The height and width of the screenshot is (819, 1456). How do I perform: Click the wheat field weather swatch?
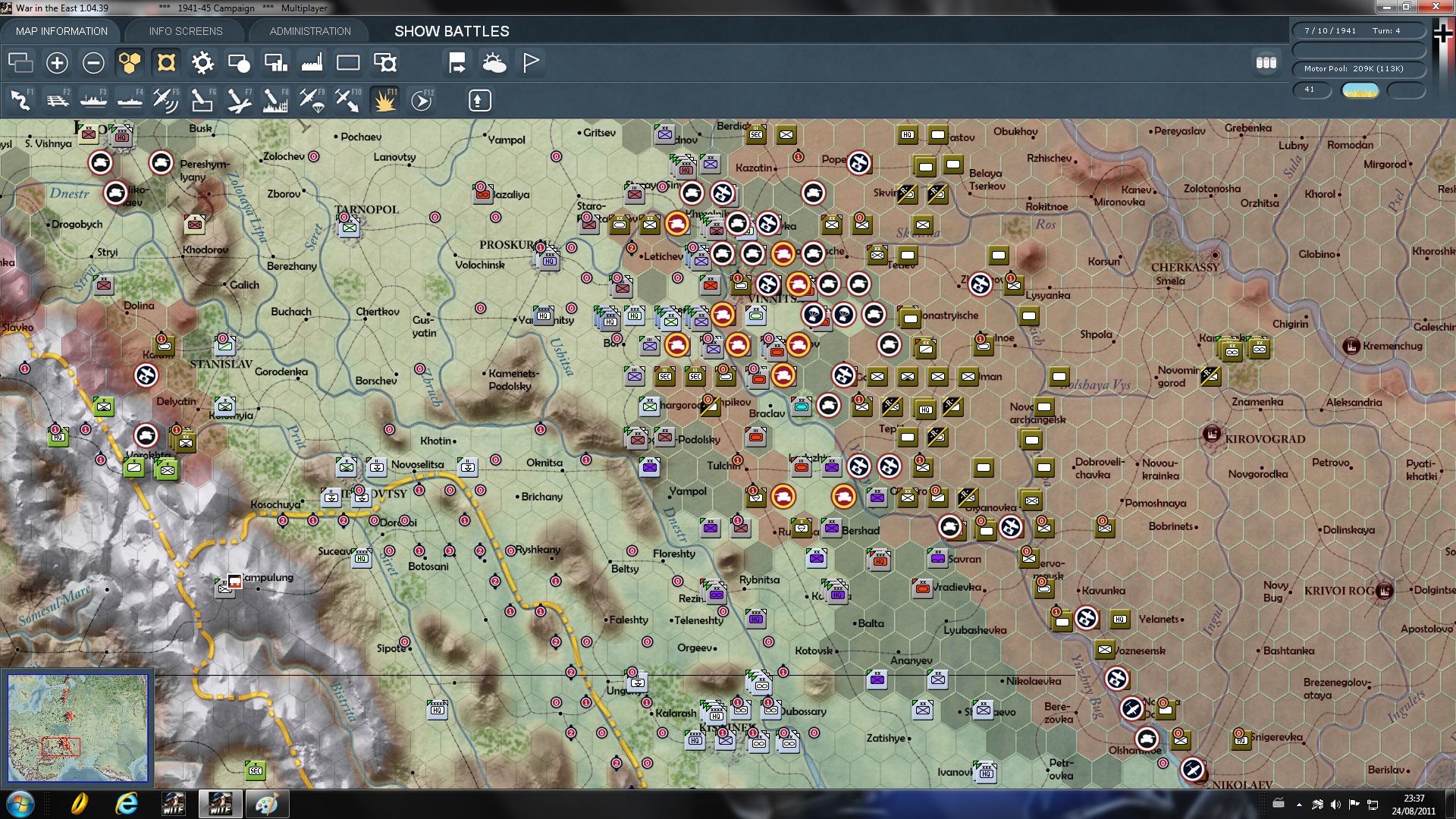1360,90
